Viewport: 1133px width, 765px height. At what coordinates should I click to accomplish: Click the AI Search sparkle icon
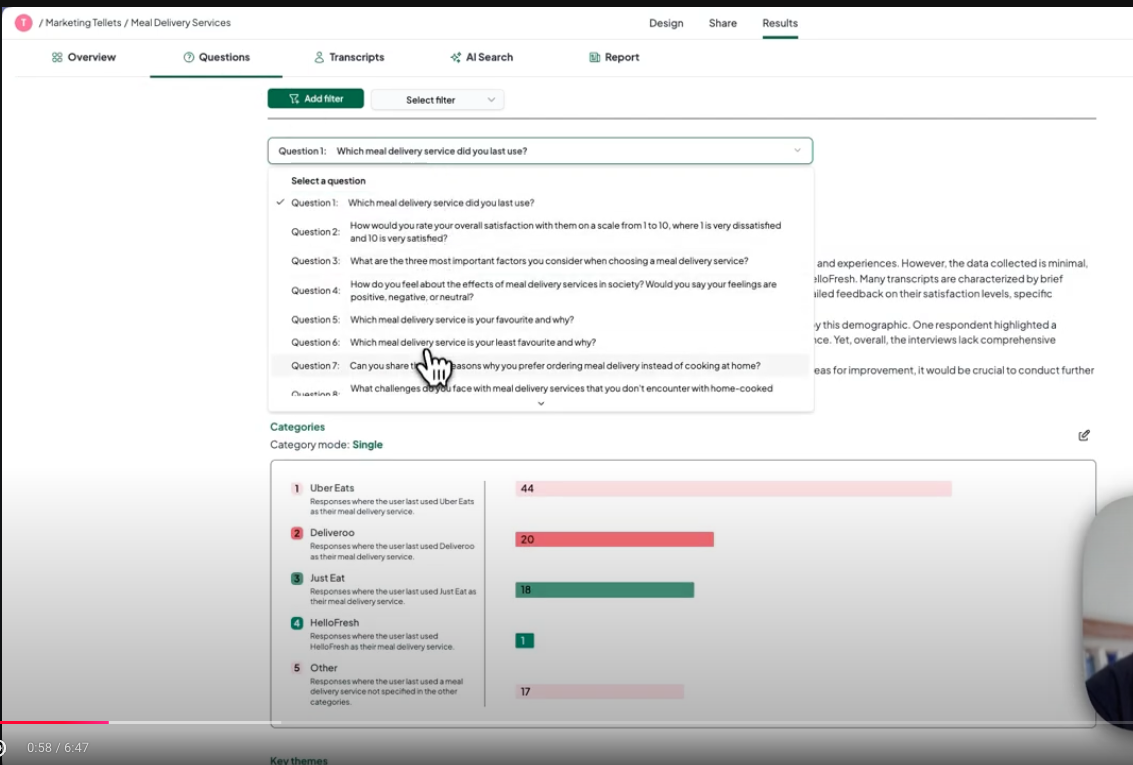(x=455, y=57)
